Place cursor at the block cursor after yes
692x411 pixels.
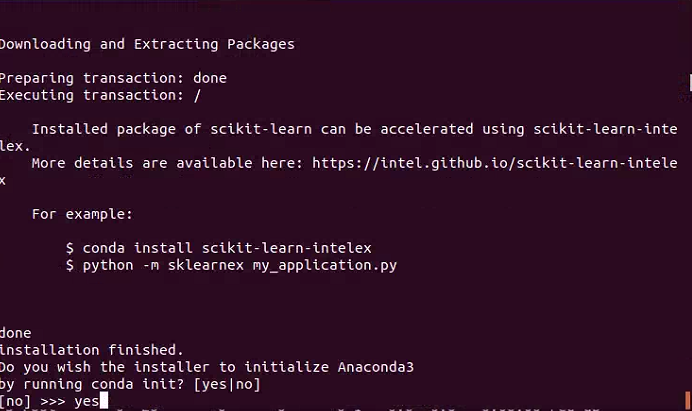click(x=104, y=402)
